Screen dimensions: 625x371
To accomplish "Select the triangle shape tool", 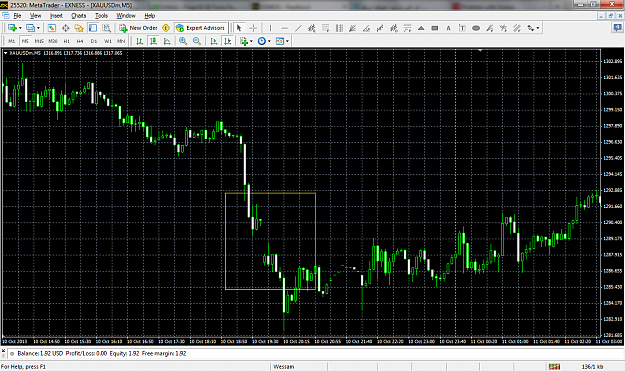I will click(x=421, y=28).
